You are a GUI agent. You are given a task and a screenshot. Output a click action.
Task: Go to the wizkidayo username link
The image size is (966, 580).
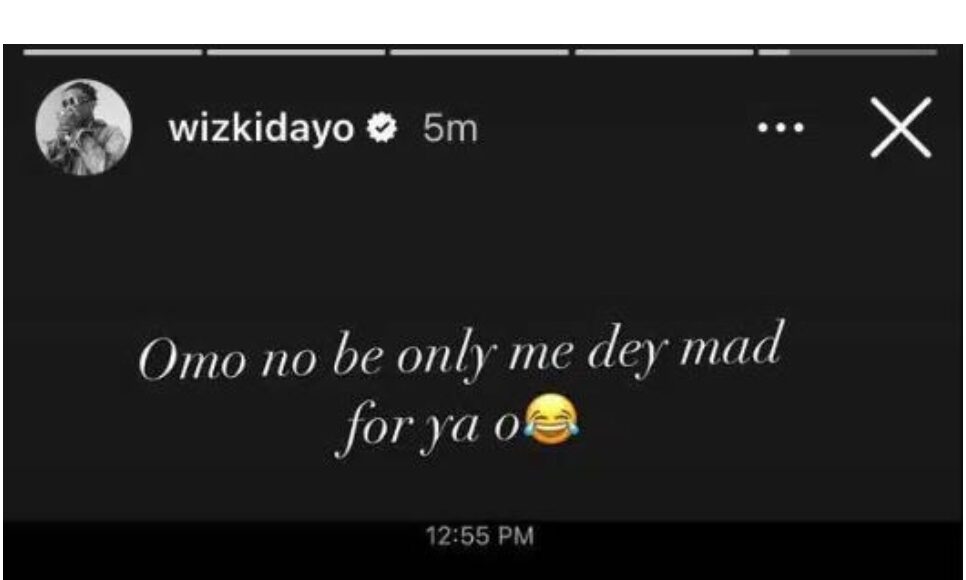[263, 128]
